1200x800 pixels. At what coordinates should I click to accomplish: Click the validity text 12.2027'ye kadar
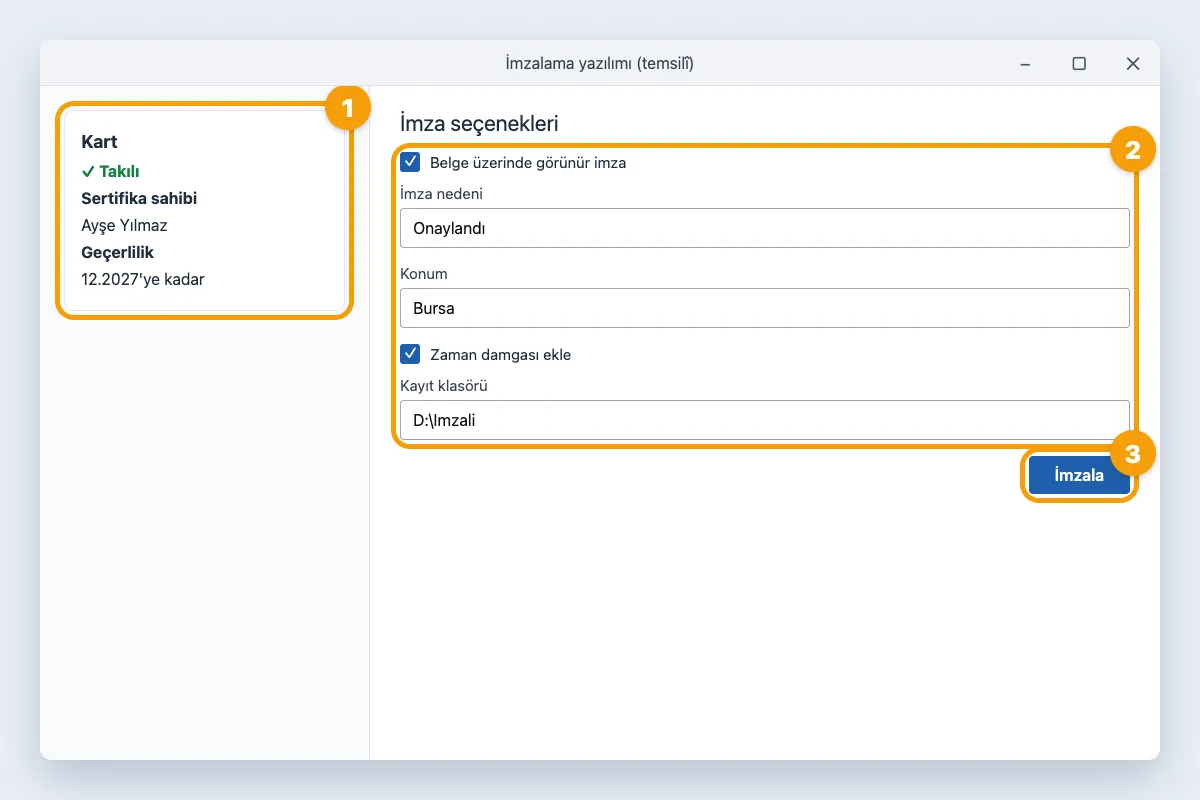point(143,279)
